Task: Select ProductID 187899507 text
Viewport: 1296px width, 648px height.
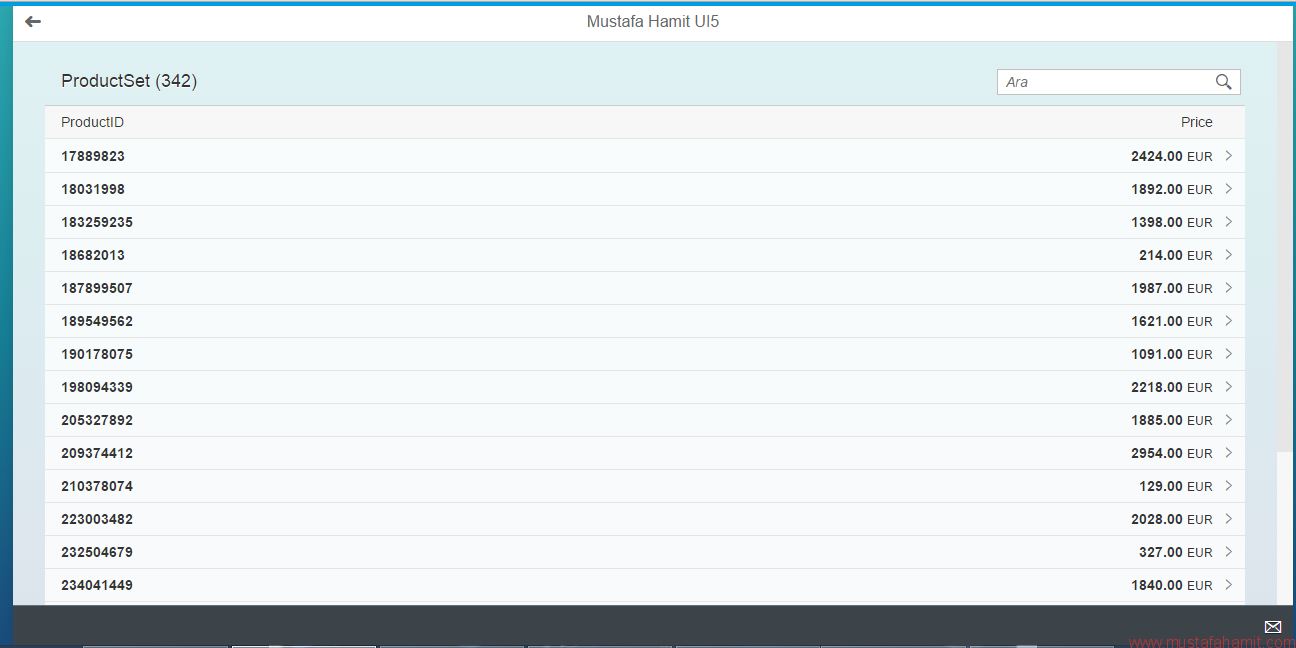Action: click(x=97, y=288)
